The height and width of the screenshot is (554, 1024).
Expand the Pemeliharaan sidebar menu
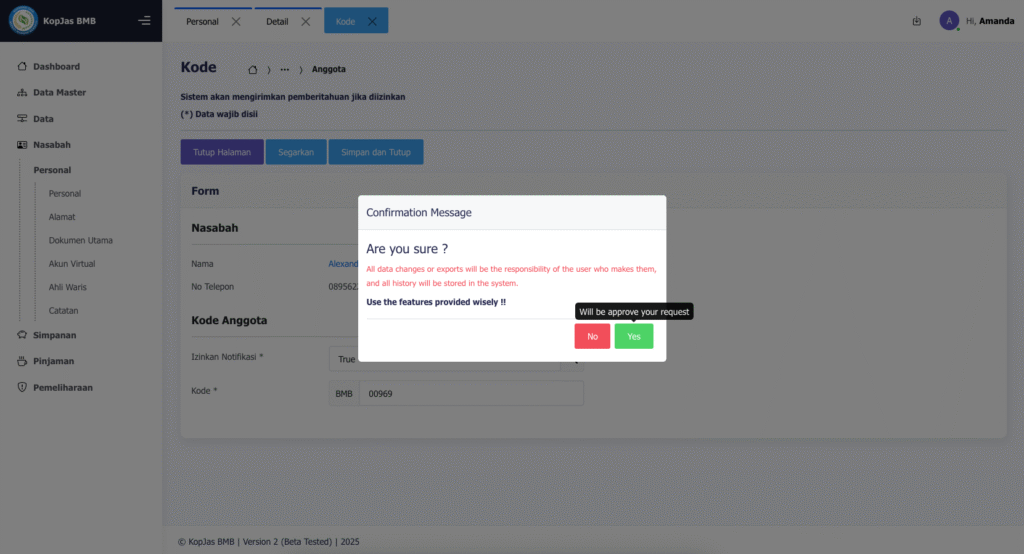click(62, 387)
